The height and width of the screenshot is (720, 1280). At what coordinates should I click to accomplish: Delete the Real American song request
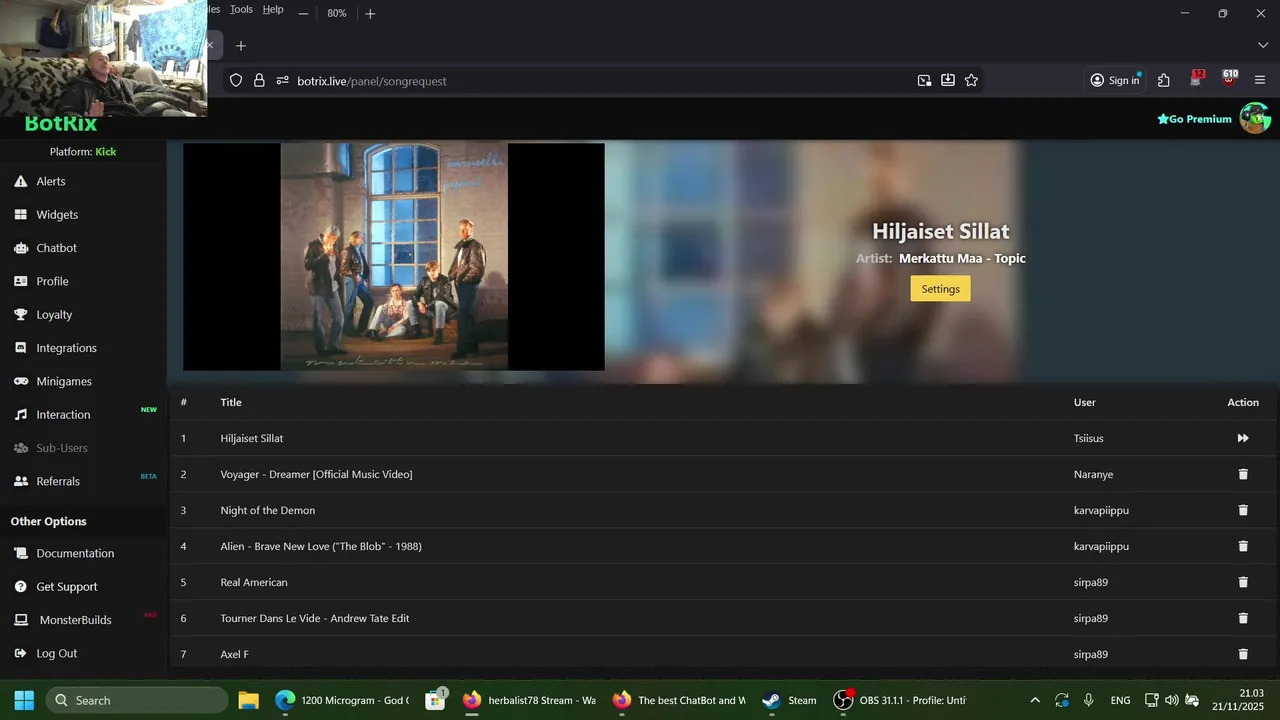click(1243, 582)
